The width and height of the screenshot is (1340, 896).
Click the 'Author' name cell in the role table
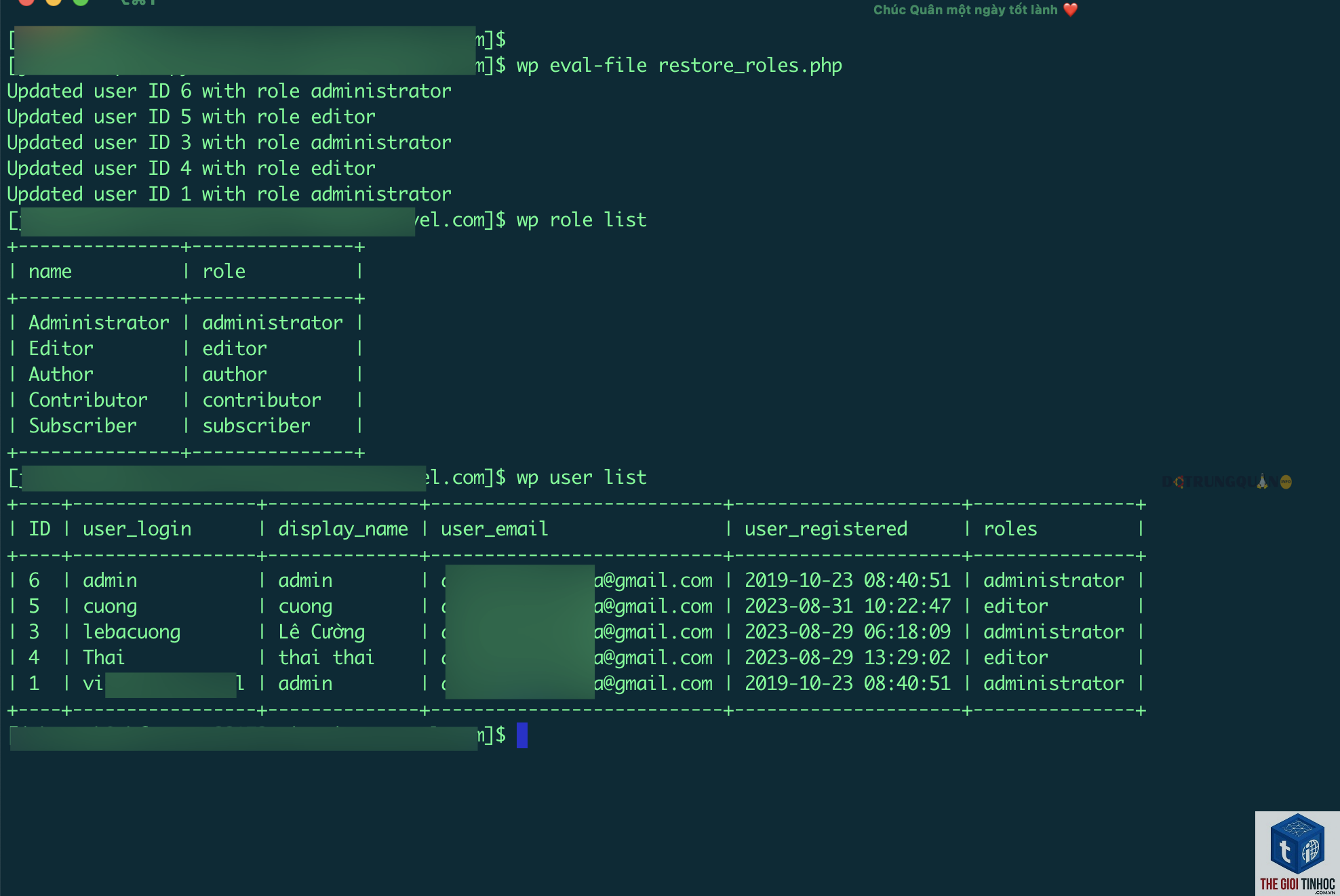pyautogui.click(x=61, y=374)
